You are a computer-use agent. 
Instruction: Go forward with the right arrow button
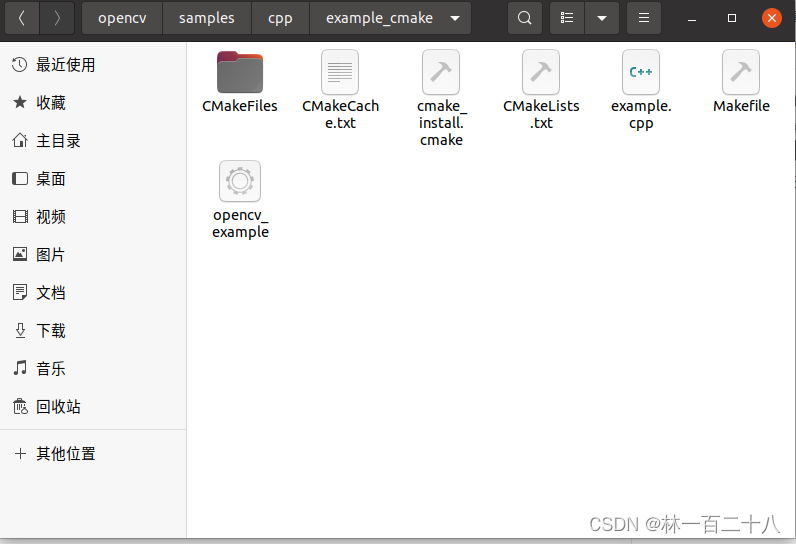(x=57, y=18)
